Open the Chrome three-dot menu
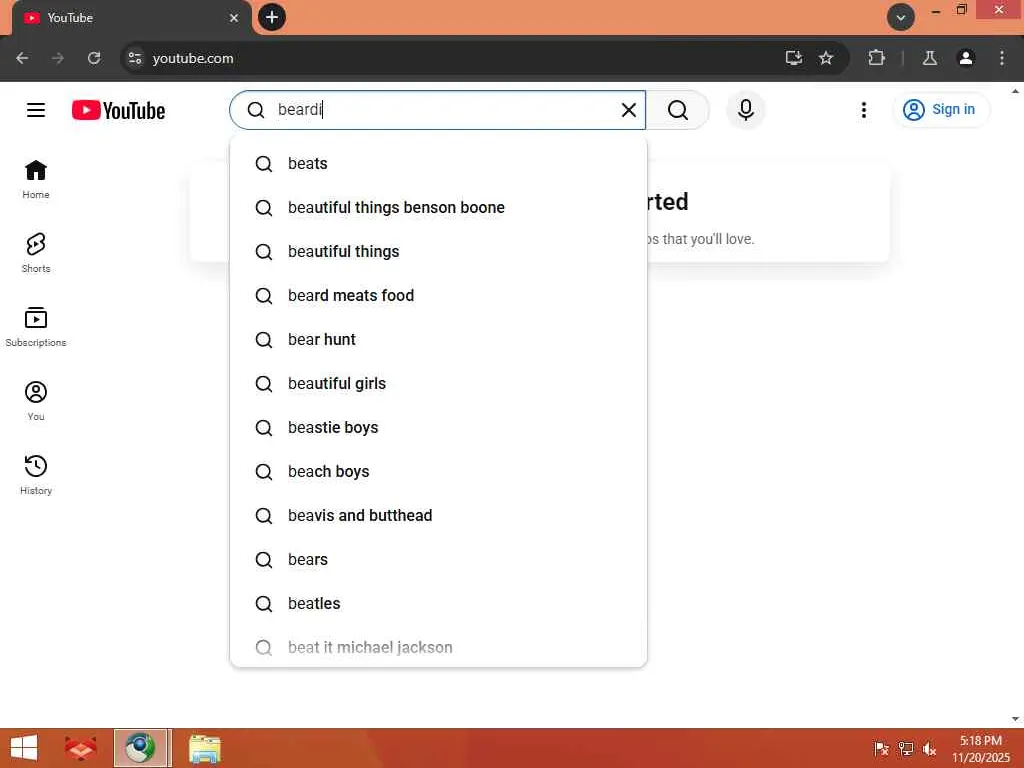 1002,58
